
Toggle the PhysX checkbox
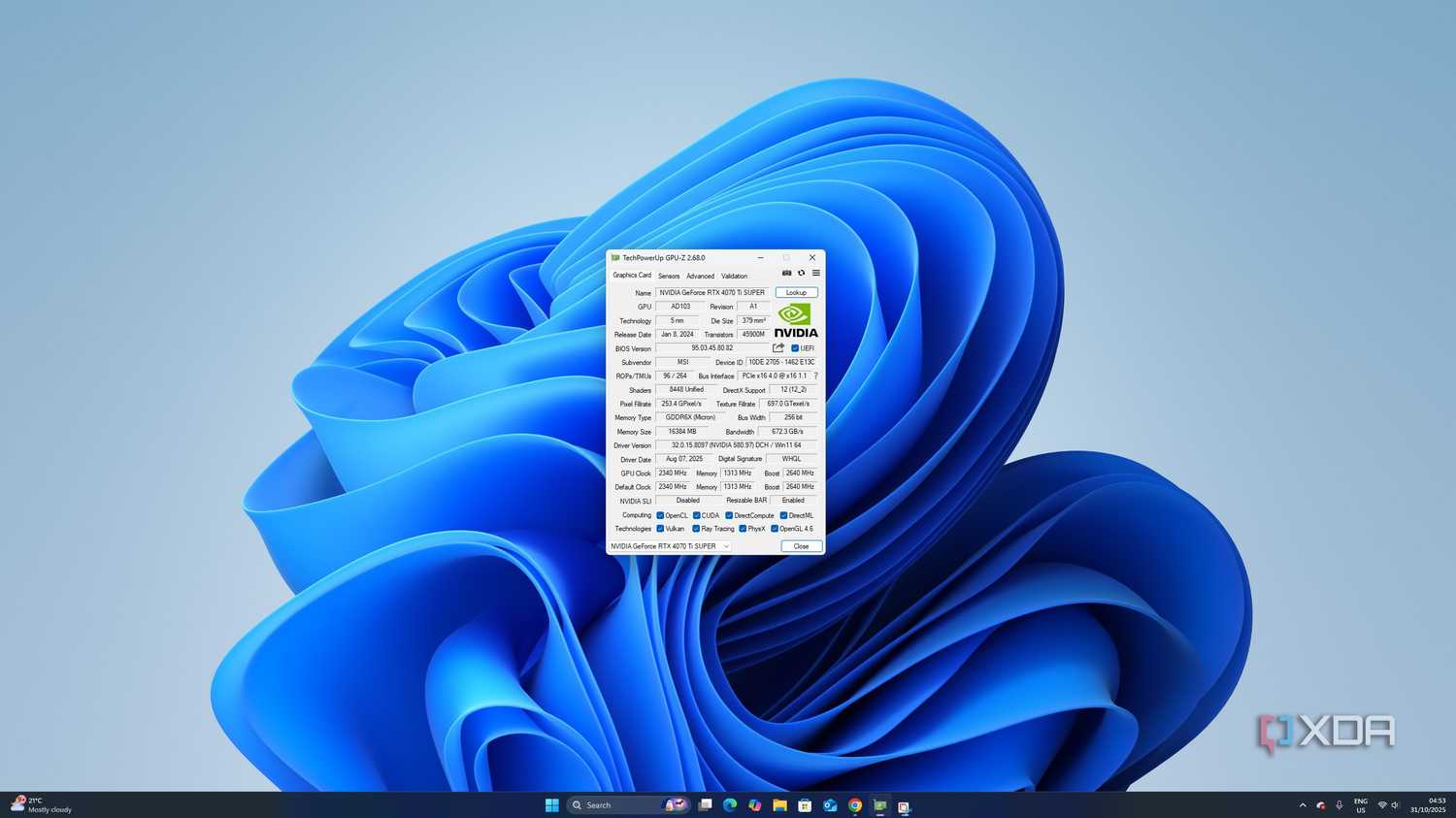[x=743, y=529]
